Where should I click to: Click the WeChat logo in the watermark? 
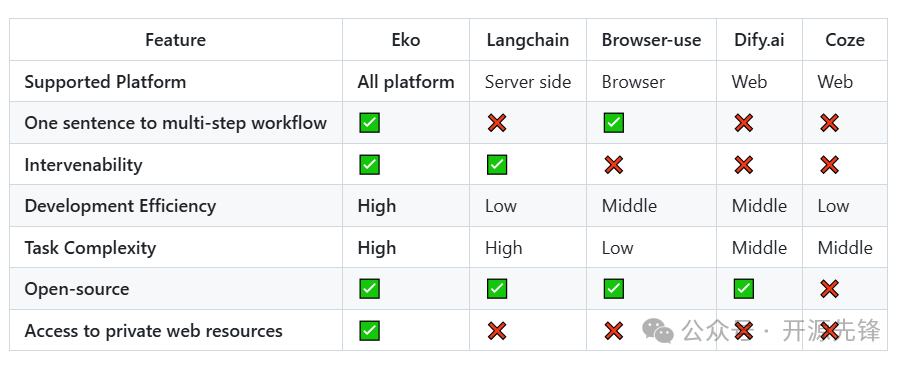coord(658,331)
